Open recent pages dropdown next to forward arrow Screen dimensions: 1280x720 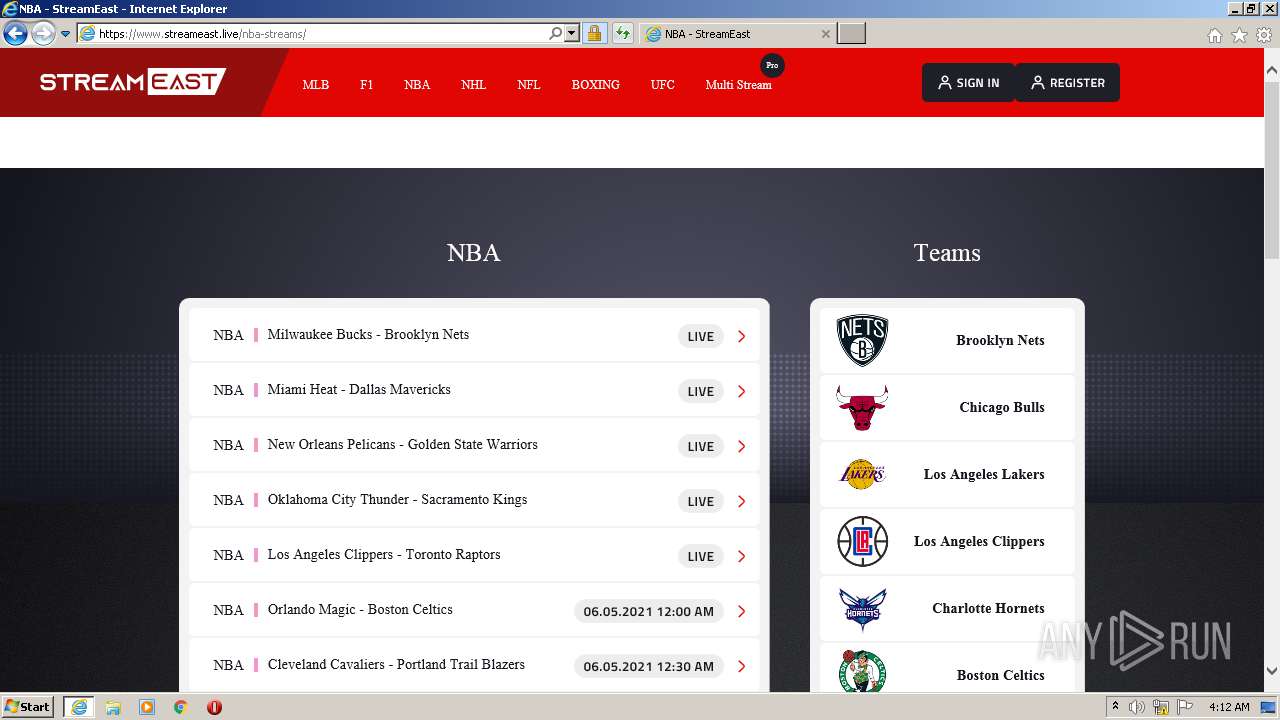(x=66, y=34)
